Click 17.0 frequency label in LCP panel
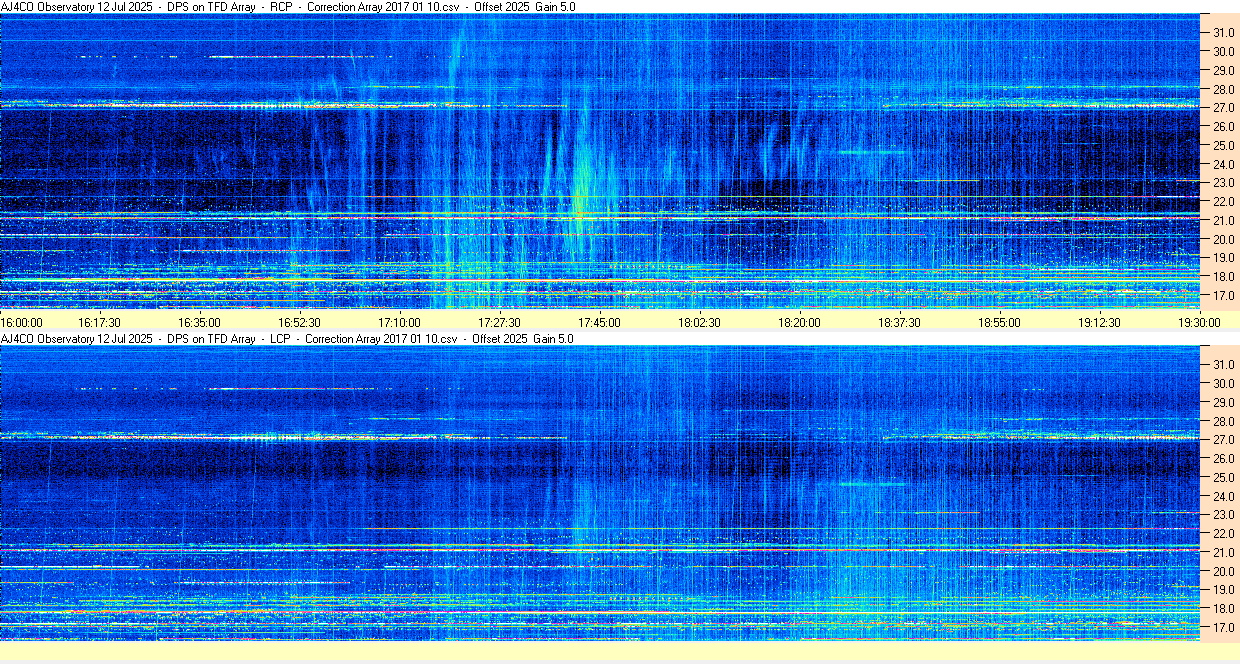Screen dimensions: 1240x664 [x=1223, y=628]
